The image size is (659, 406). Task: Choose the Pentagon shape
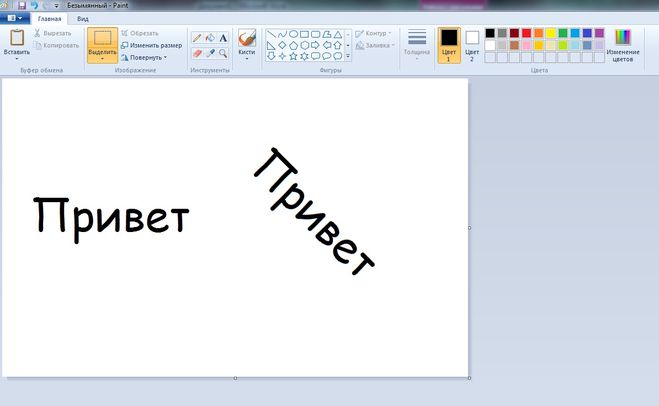pos(293,45)
